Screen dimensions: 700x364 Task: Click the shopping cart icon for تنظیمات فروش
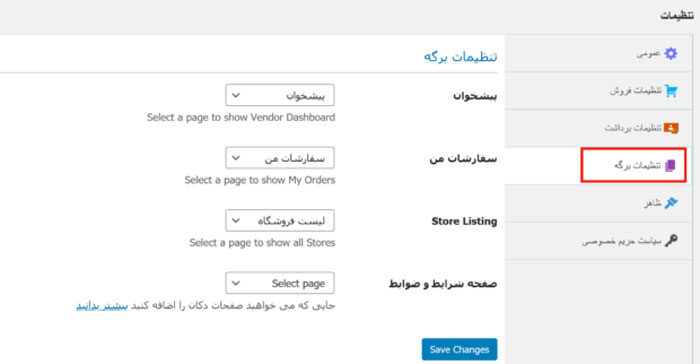(671, 91)
